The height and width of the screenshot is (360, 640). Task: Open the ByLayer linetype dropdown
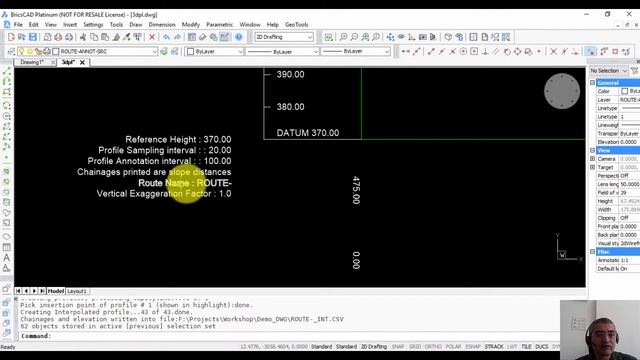pyautogui.click(x=282, y=51)
